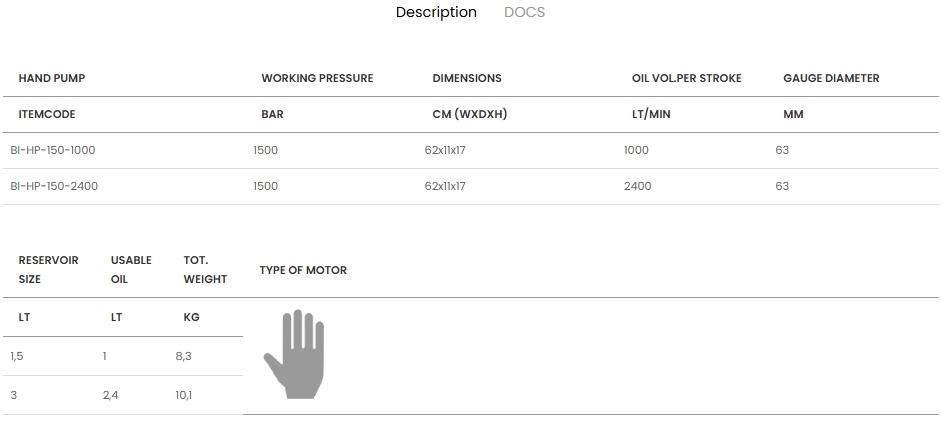This screenshot has width=943, height=423.
Task: Select the Description tab
Action: [436, 13]
